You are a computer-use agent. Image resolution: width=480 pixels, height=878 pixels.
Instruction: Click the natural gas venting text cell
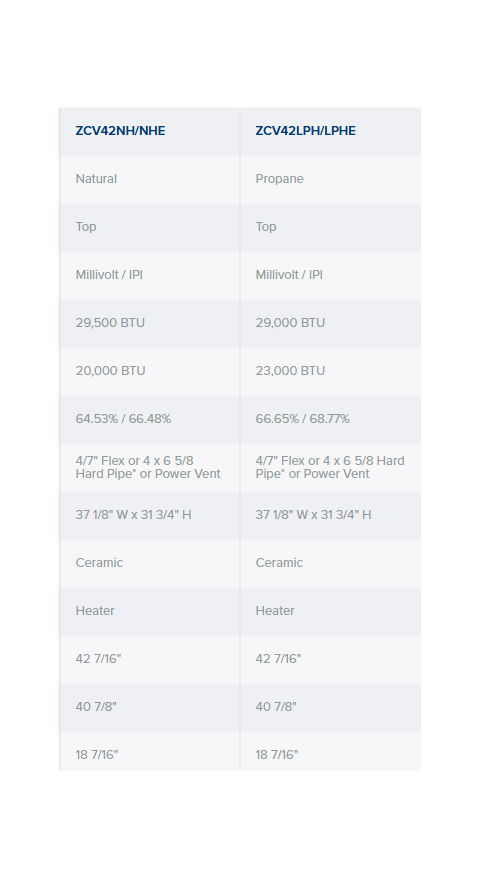pyautogui.click(x=148, y=467)
